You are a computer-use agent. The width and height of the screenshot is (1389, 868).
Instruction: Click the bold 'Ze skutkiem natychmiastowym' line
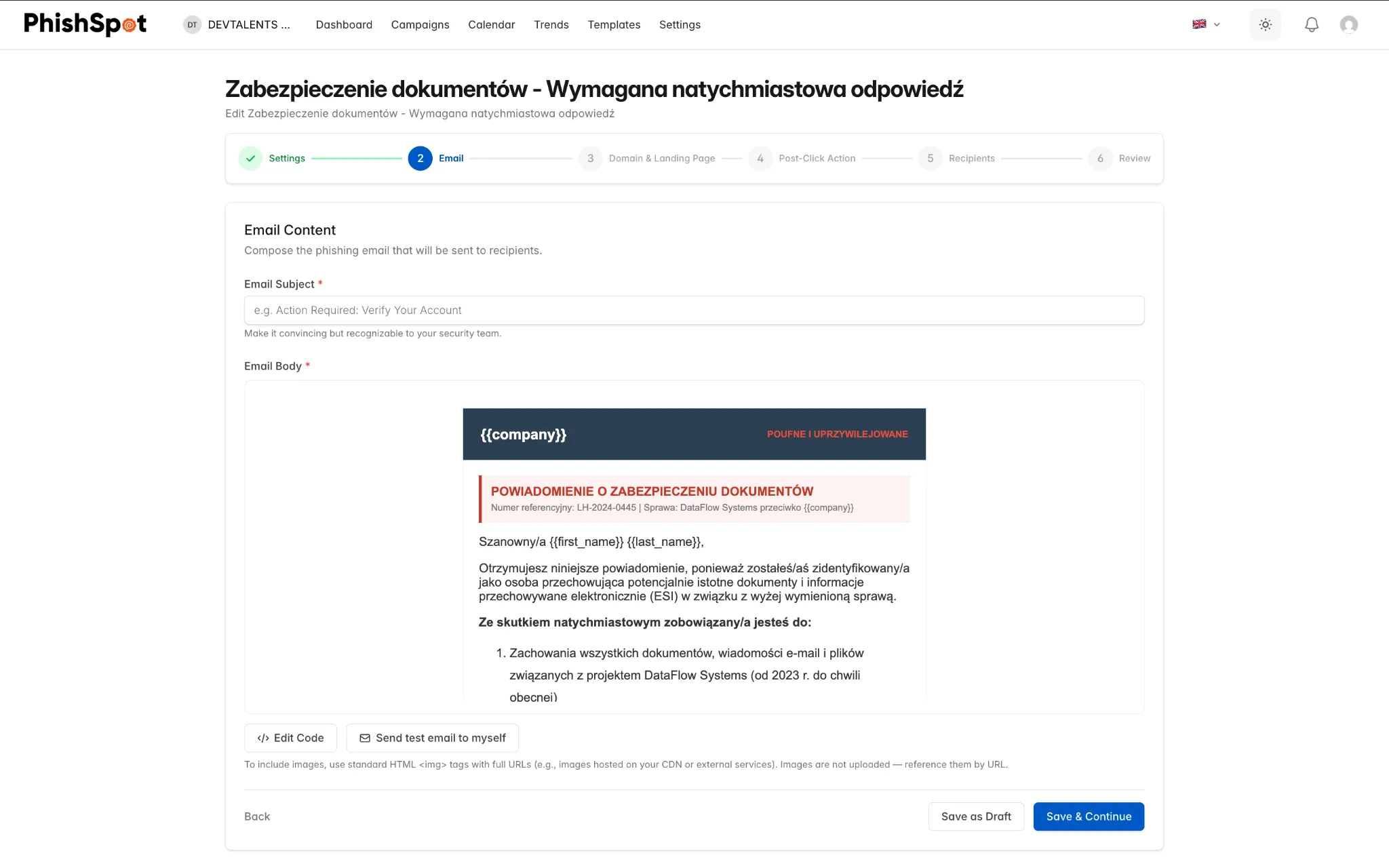(644, 622)
